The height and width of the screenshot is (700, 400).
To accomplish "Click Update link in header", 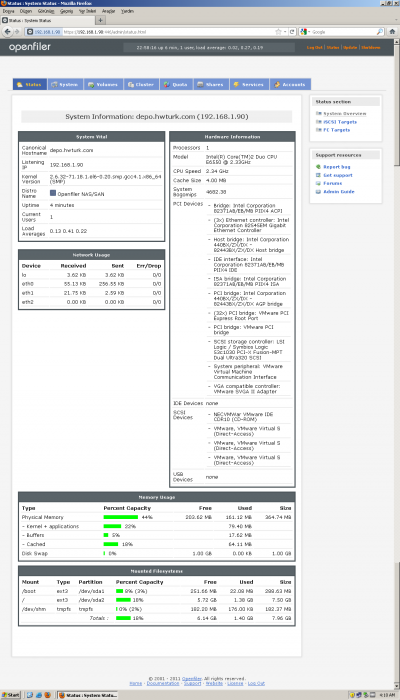I will coord(350,47).
